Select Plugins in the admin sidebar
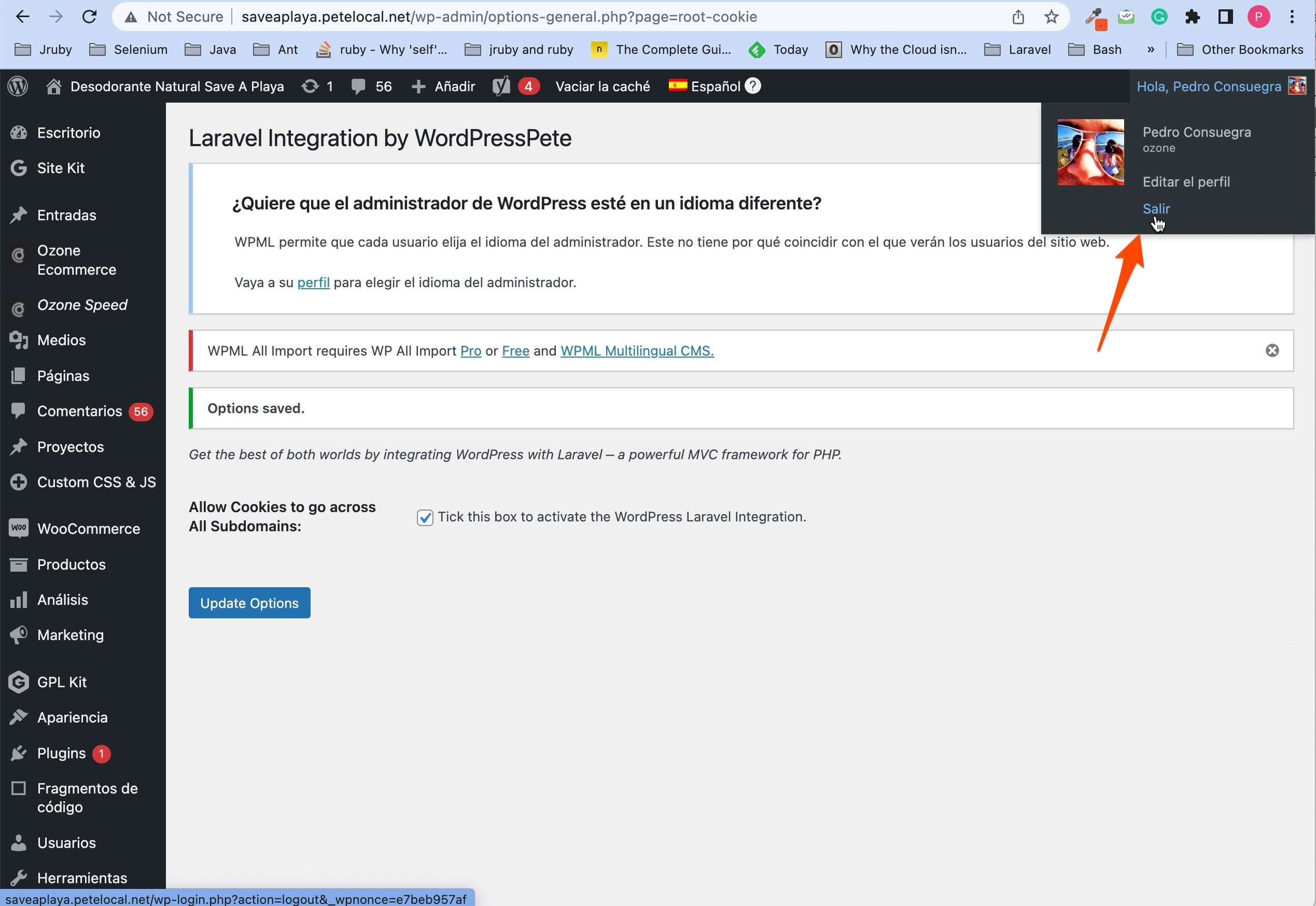Image resolution: width=1316 pixels, height=906 pixels. click(62, 753)
